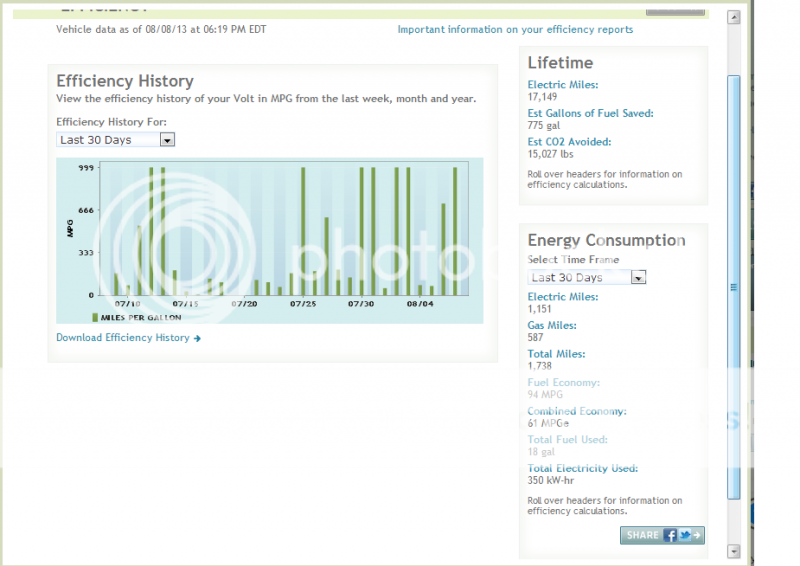Viewport: 800px width, 566px height.
Task: Click the Combined Economy header
Action: [577, 411]
